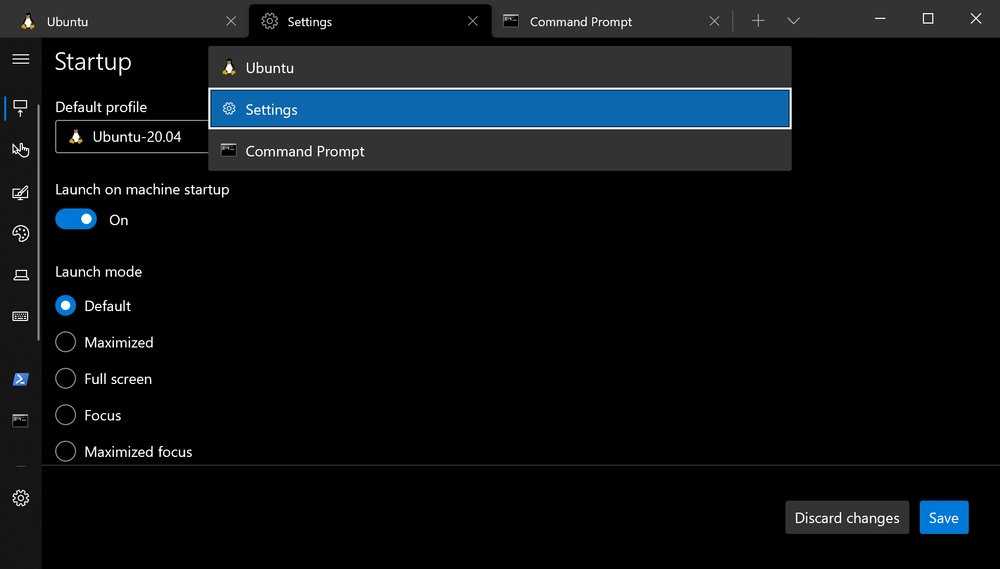Turn off Launch on machine startup

tap(76, 220)
